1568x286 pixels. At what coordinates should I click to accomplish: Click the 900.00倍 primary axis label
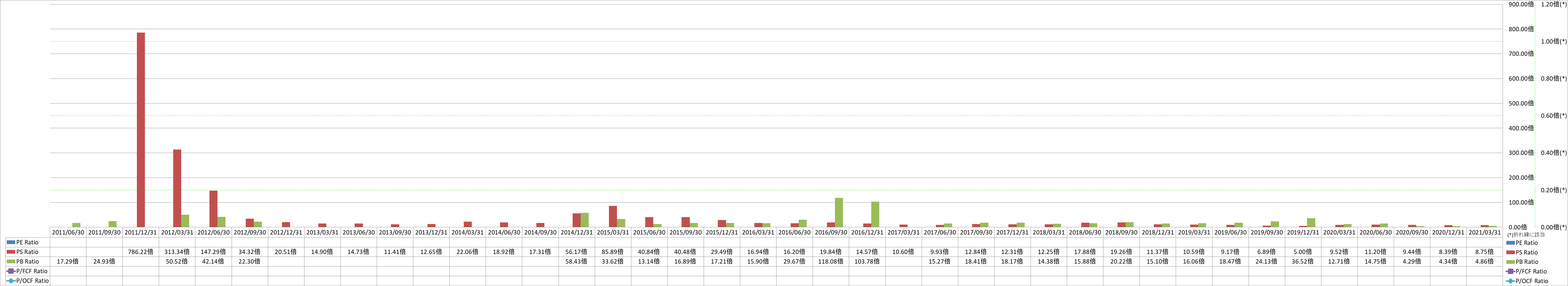coord(1521,4)
